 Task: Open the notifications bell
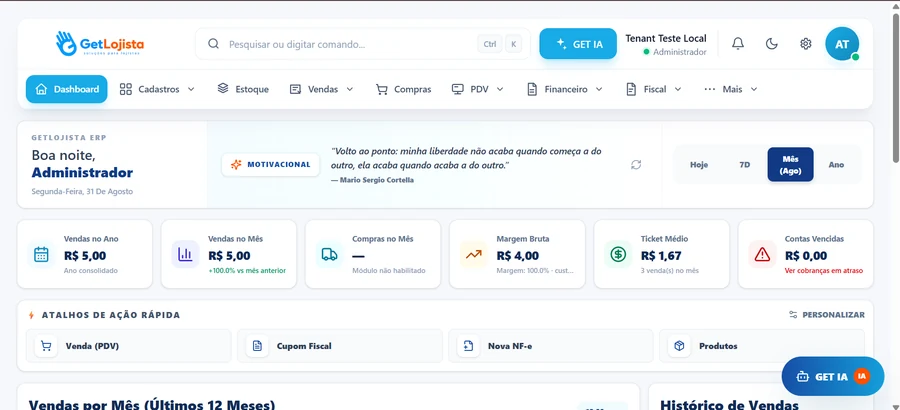(x=738, y=44)
